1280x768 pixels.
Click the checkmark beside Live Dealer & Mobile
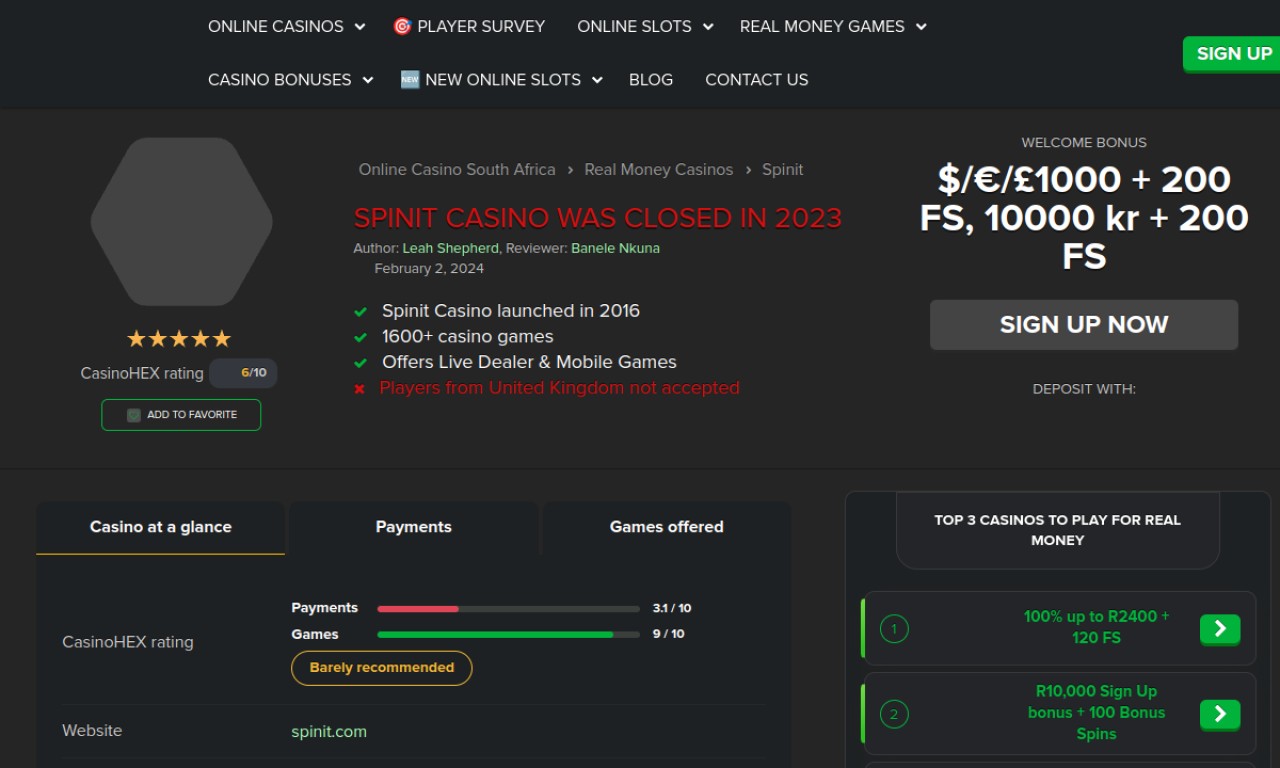361,363
